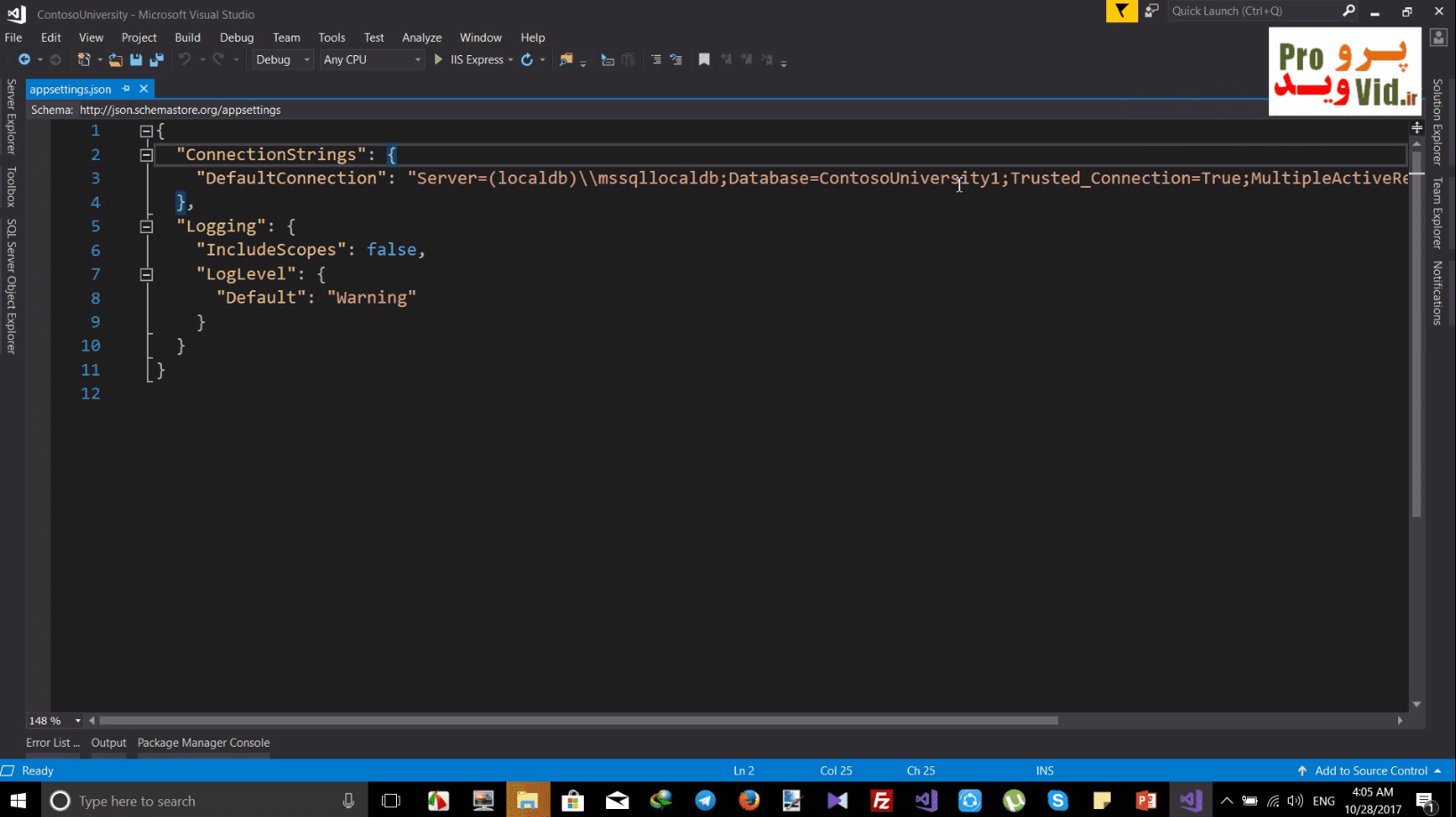Screen dimensions: 1456x817
Task: Click the horizontal scrollbar thumb in editor
Action: (578, 721)
